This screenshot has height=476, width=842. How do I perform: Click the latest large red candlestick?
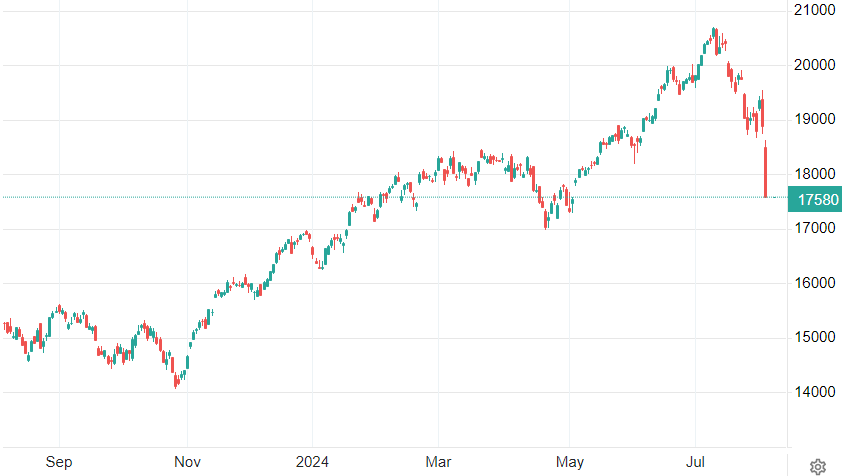tap(766, 172)
